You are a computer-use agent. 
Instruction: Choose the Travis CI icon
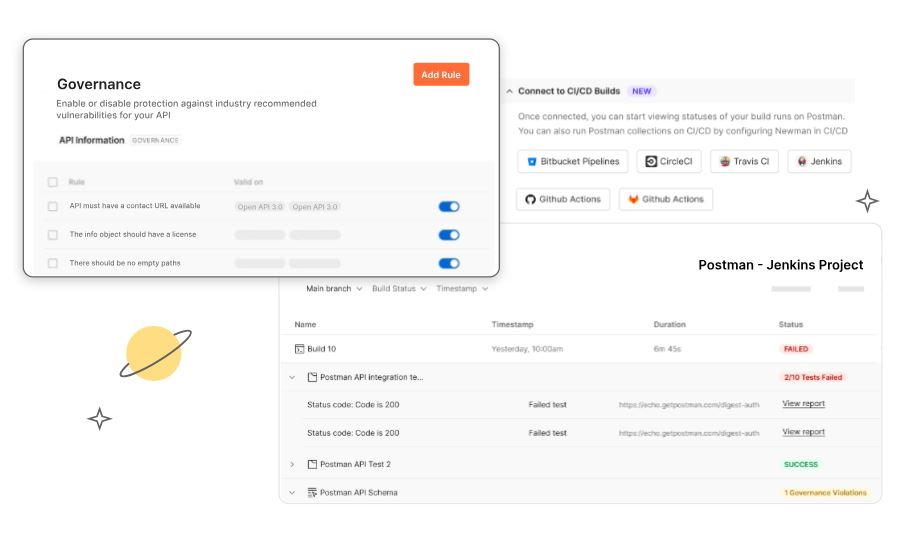[x=725, y=161]
